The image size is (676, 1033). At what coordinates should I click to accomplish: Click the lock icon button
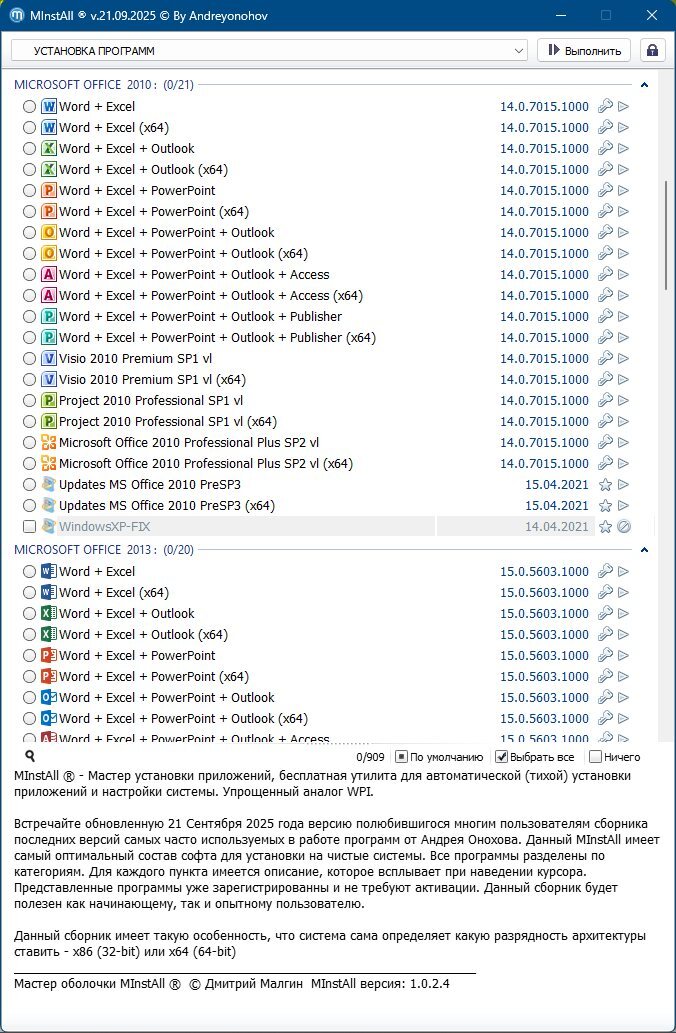point(653,50)
